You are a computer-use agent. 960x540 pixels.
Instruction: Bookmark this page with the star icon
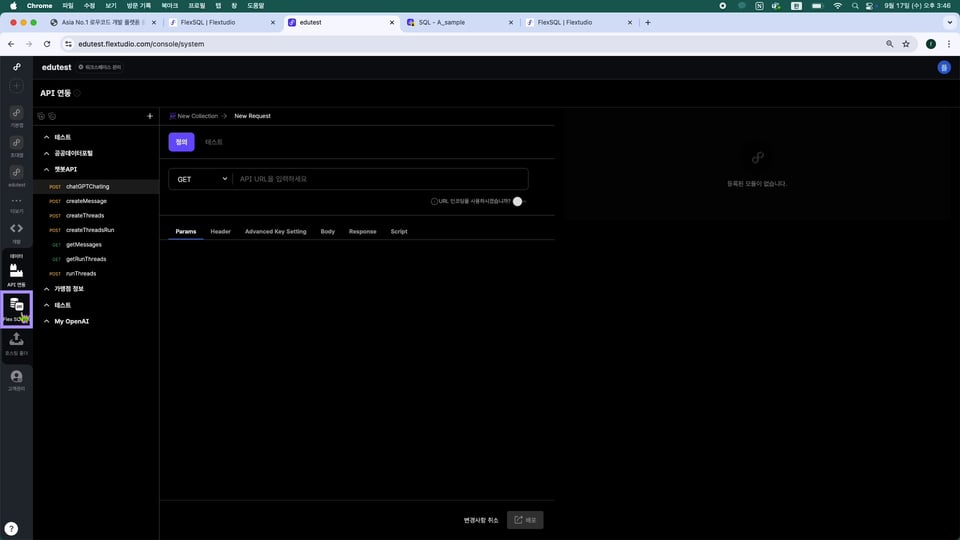click(906, 44)
